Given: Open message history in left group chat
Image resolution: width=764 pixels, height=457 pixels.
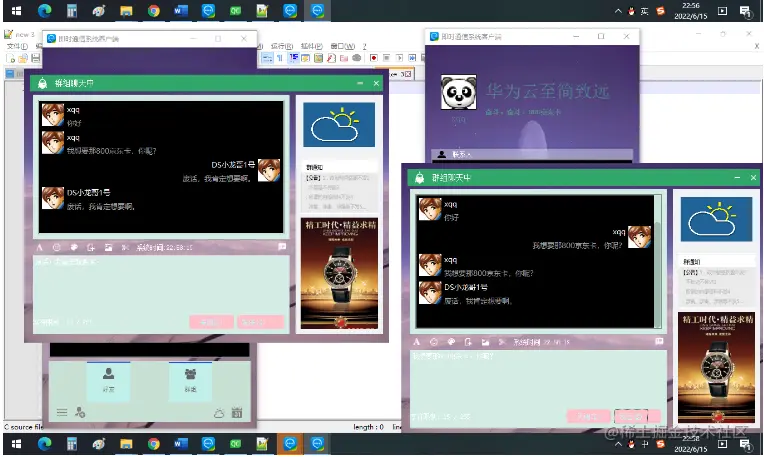Looking at the screenshot, I should 282,247.
